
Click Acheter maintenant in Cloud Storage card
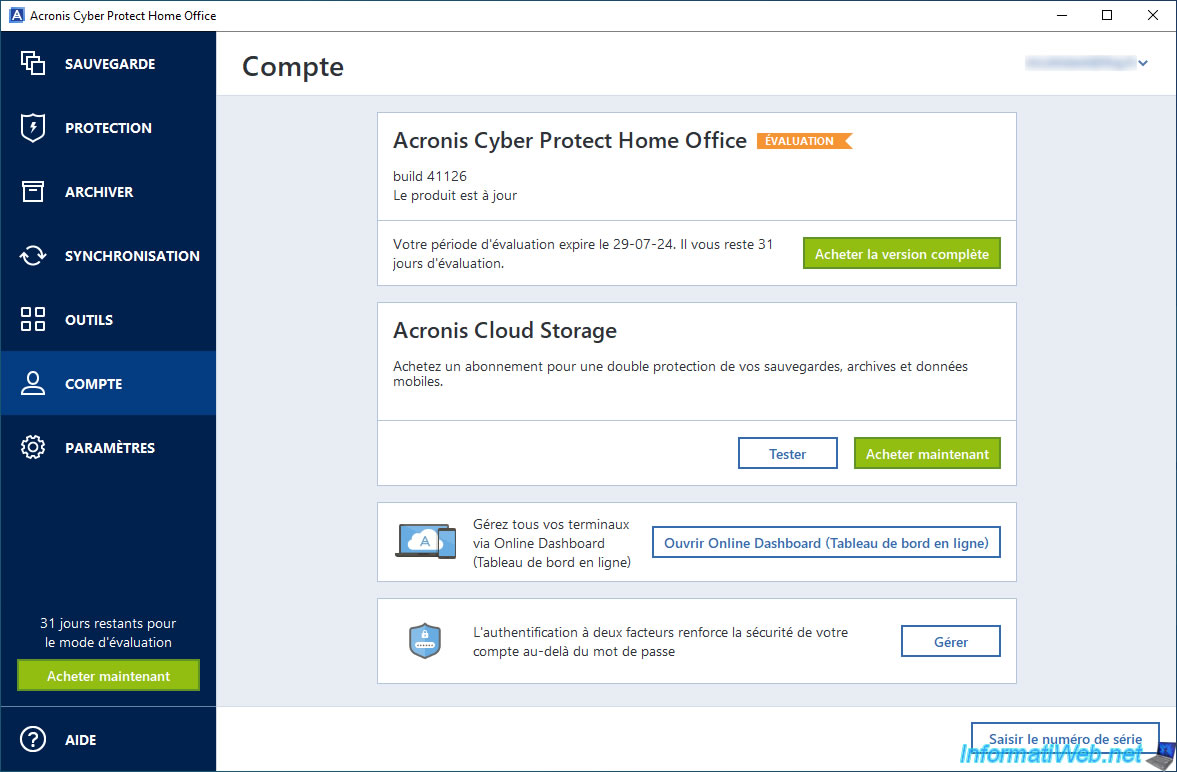coord(927,454)
